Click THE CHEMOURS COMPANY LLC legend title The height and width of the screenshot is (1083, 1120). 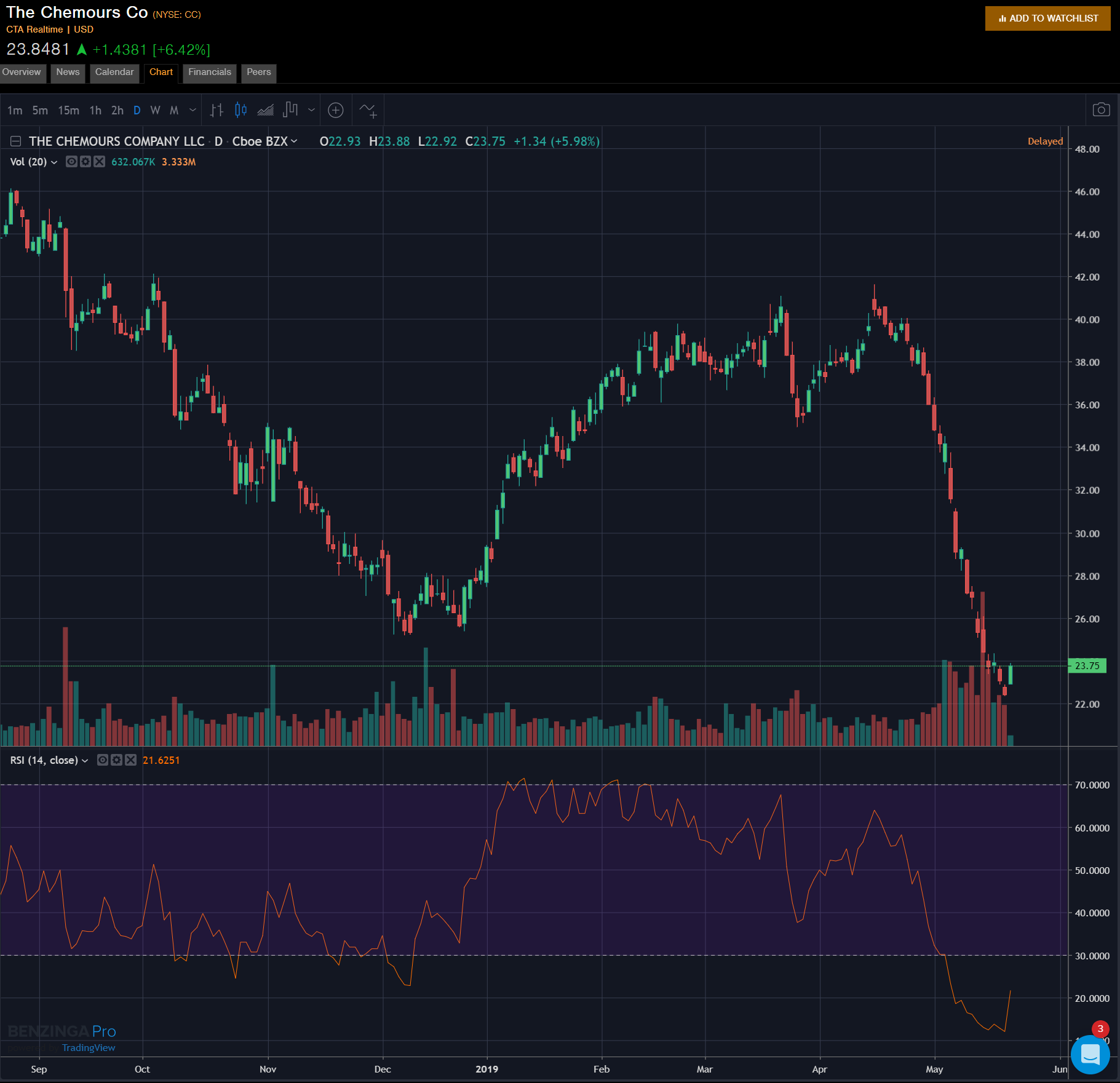click(117, 141)
